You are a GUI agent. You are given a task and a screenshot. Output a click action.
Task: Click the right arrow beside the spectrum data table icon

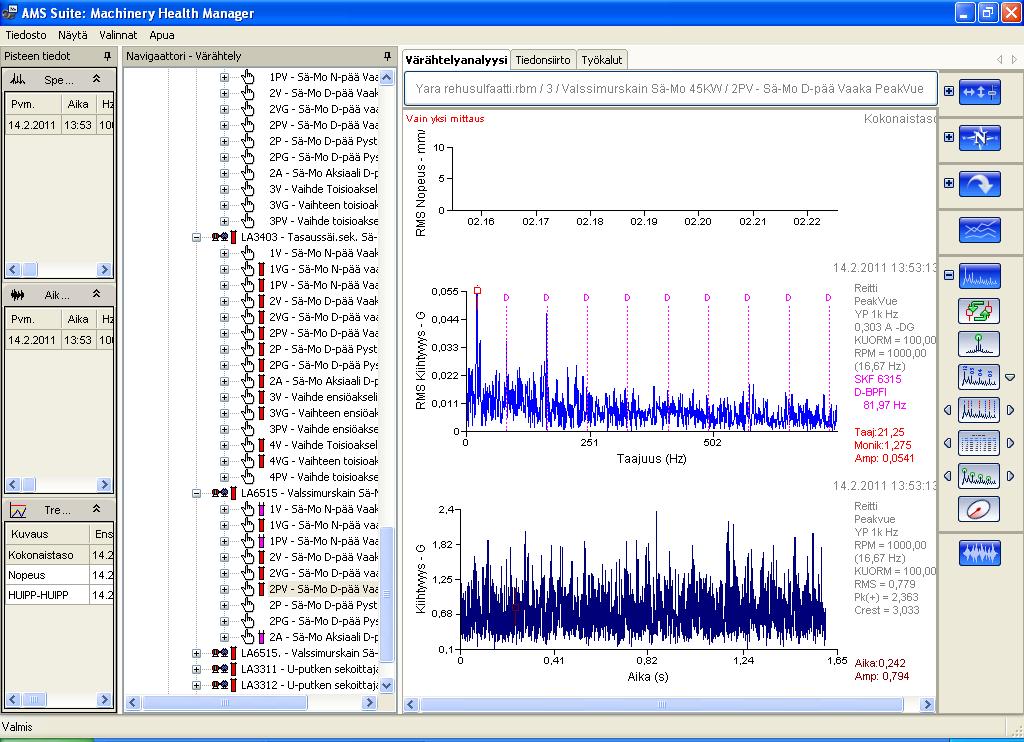(x=1010, y=443)
